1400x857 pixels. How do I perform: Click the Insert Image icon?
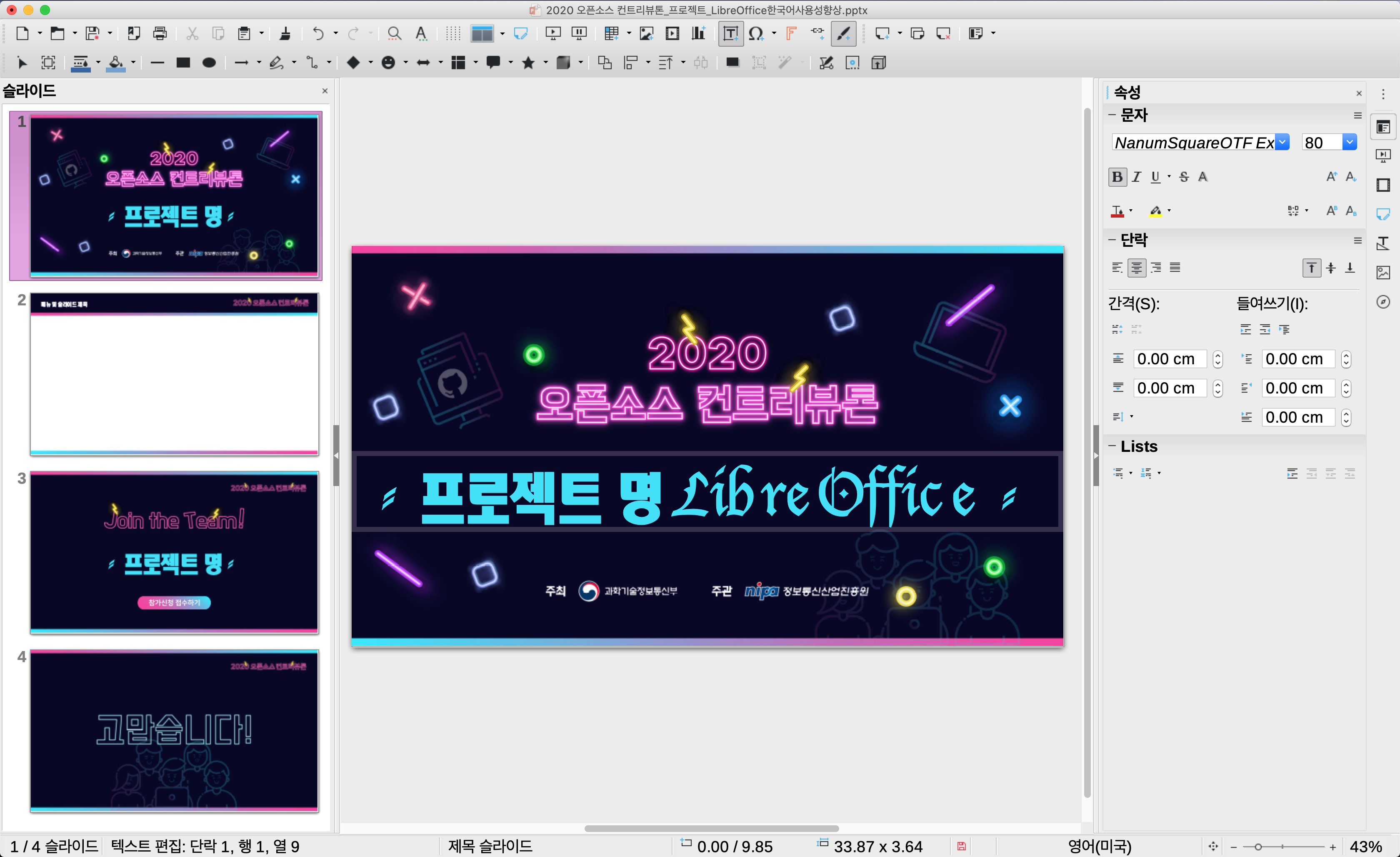pyautogui.click(x=647, y=33)
